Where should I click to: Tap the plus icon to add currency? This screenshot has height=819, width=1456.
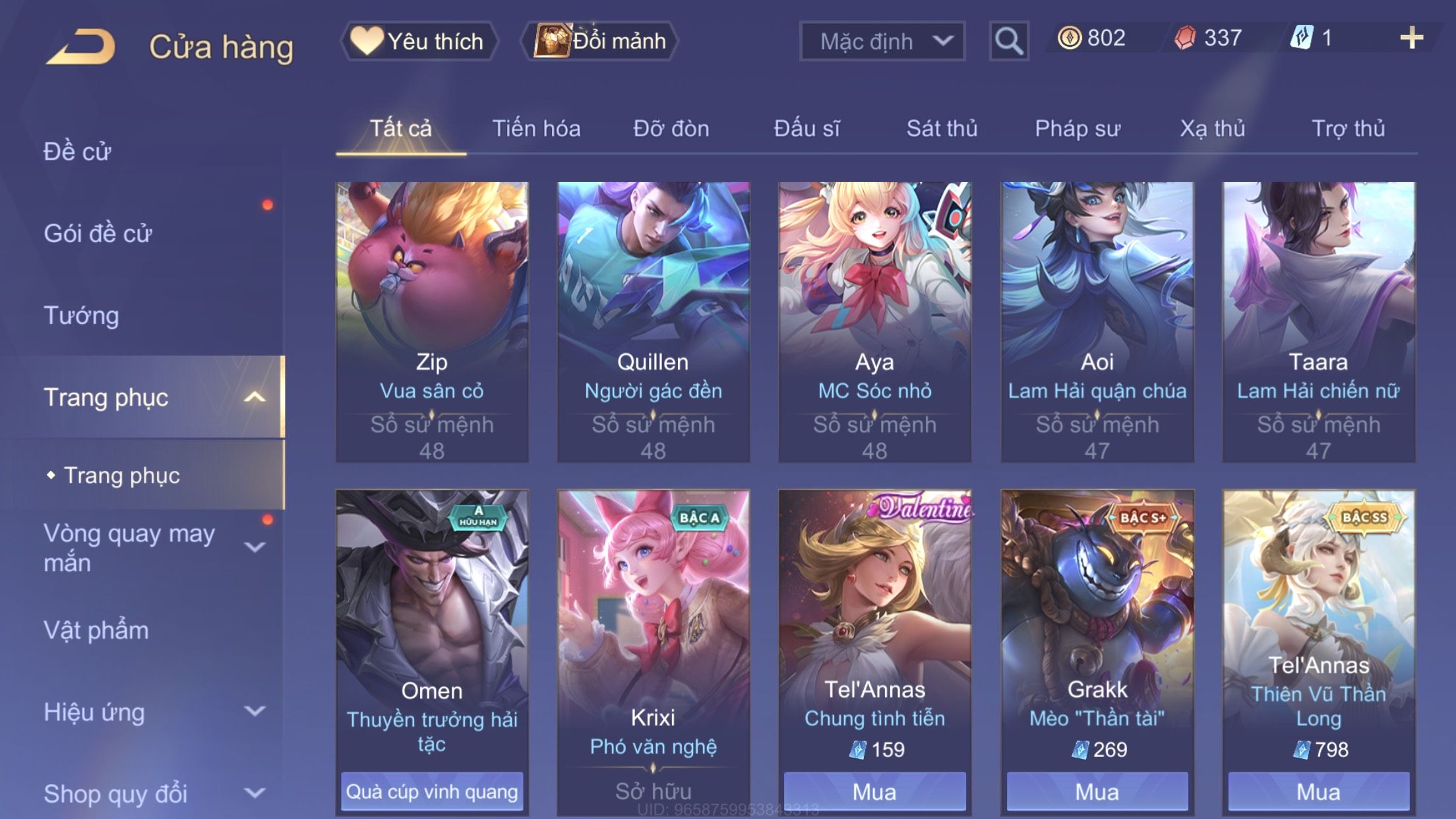pyautogui.click(x=1411, y=38)
